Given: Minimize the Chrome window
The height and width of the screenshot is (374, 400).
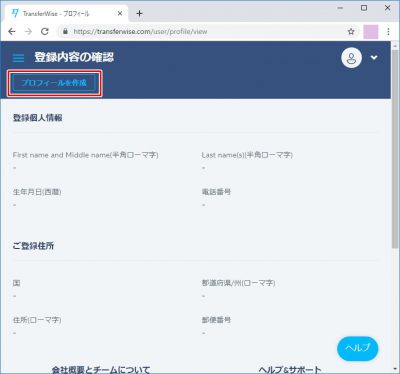Looking at the screenshot, I should [x=340, y=8].
